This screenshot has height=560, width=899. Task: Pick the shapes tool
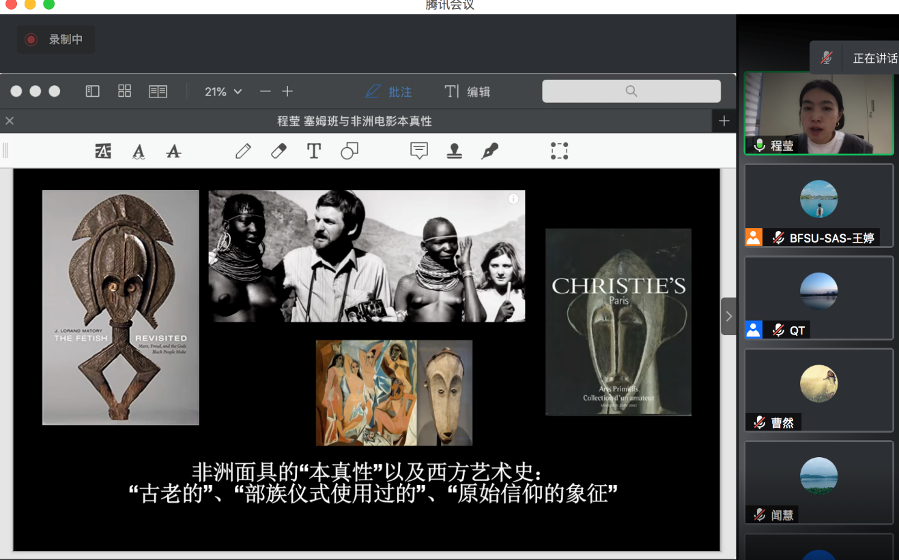coord(349,151)
